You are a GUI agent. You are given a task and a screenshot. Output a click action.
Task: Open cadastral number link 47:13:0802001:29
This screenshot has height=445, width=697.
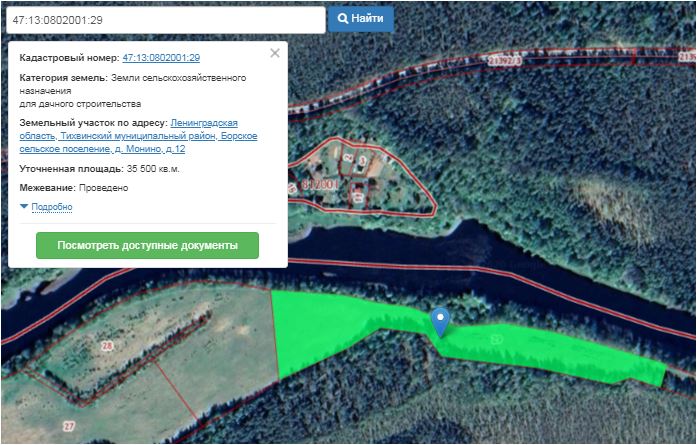coord(161,58)
